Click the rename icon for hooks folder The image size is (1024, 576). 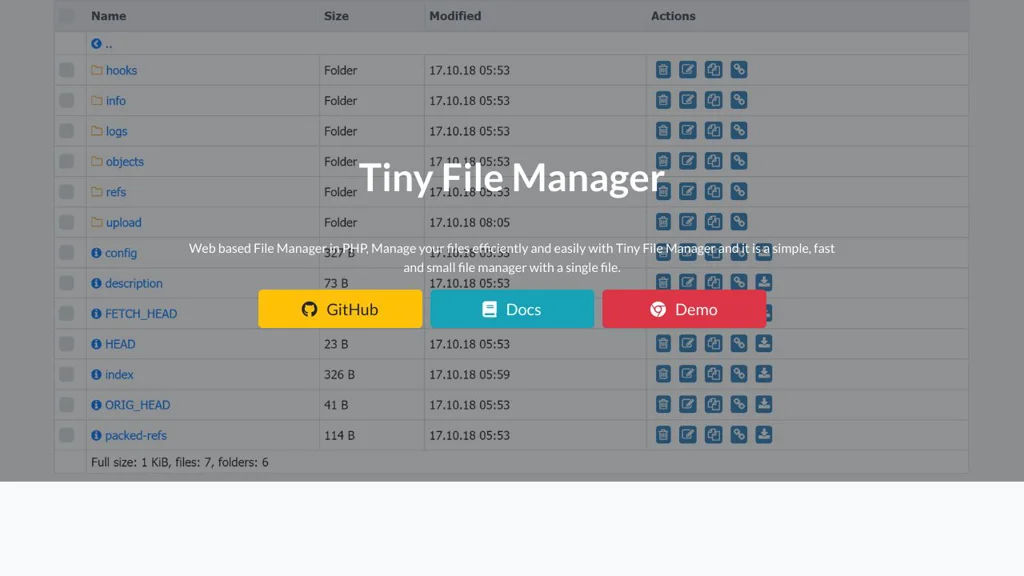click(688, 70)
